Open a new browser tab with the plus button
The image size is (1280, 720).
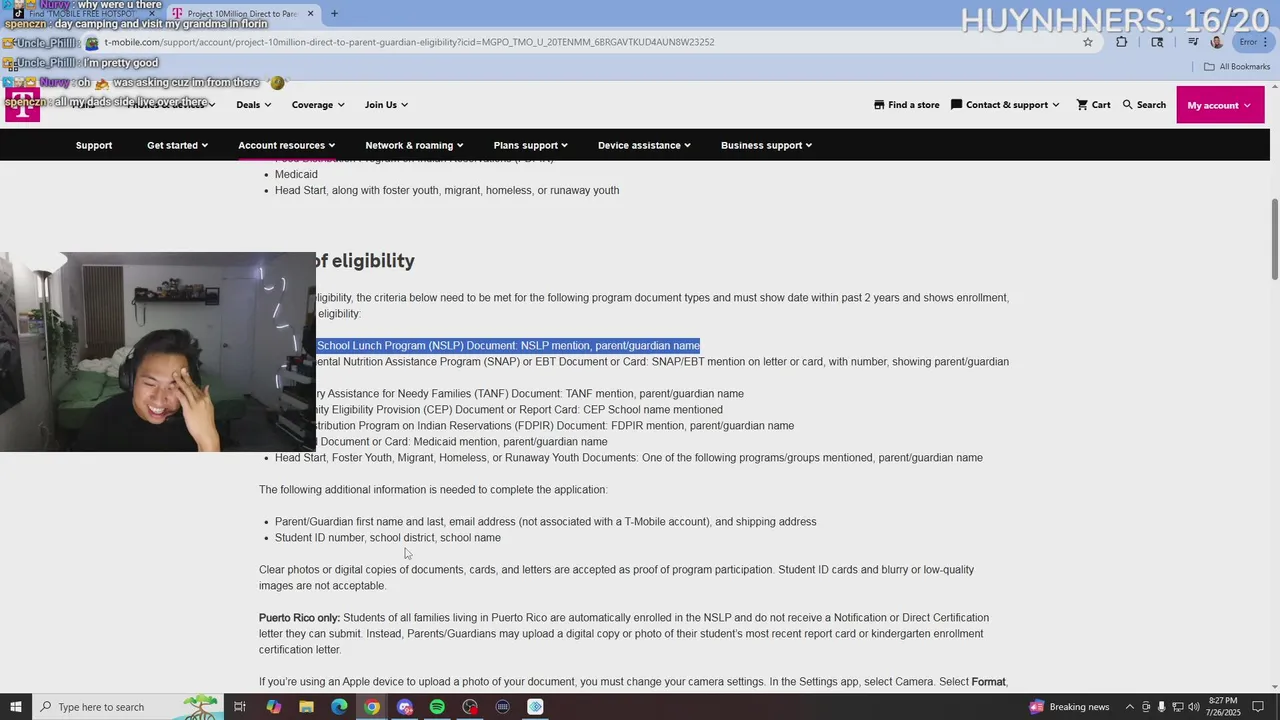(334, 14)
